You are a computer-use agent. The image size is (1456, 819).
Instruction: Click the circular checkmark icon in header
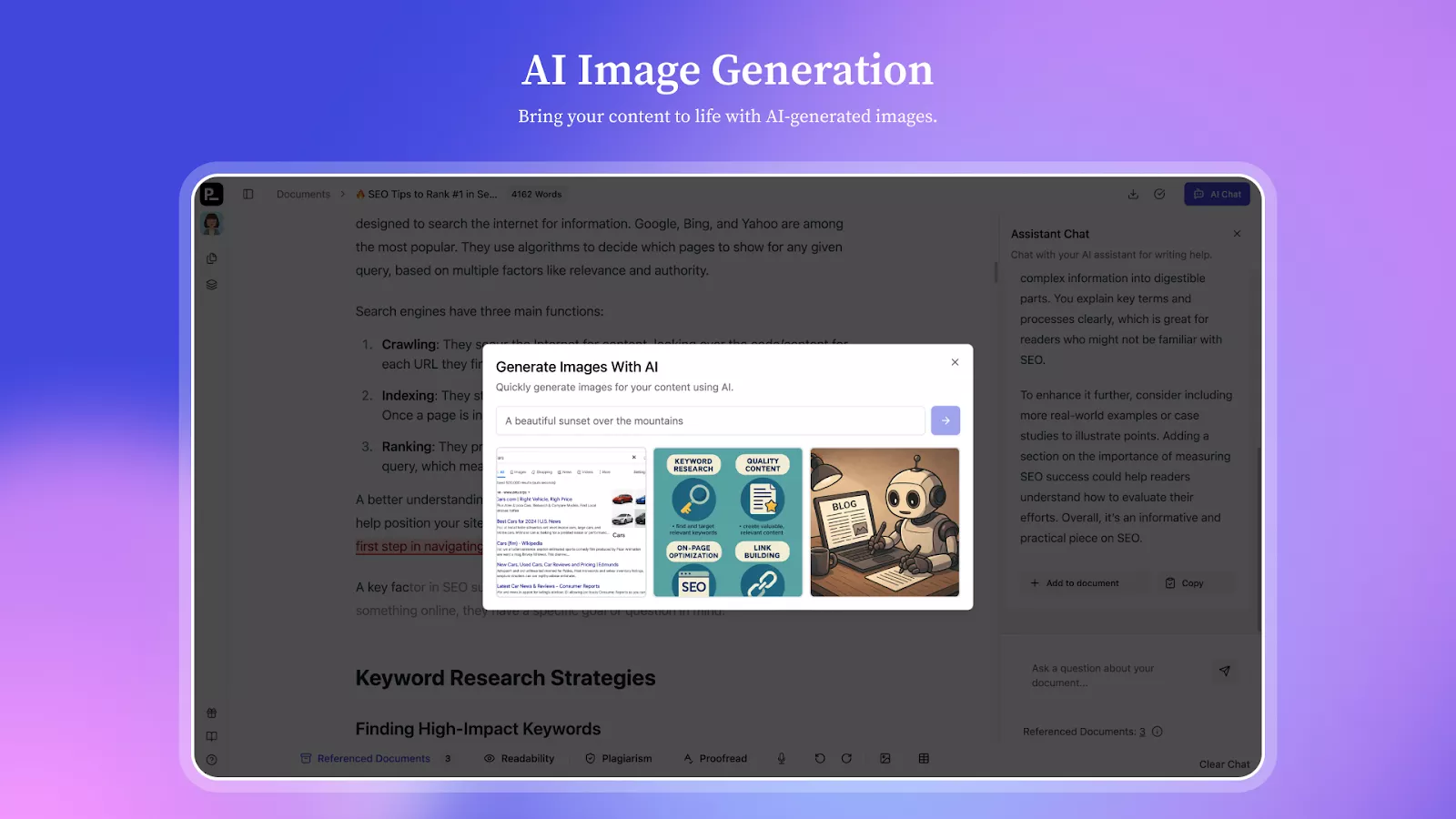[x=1159, y=194]
